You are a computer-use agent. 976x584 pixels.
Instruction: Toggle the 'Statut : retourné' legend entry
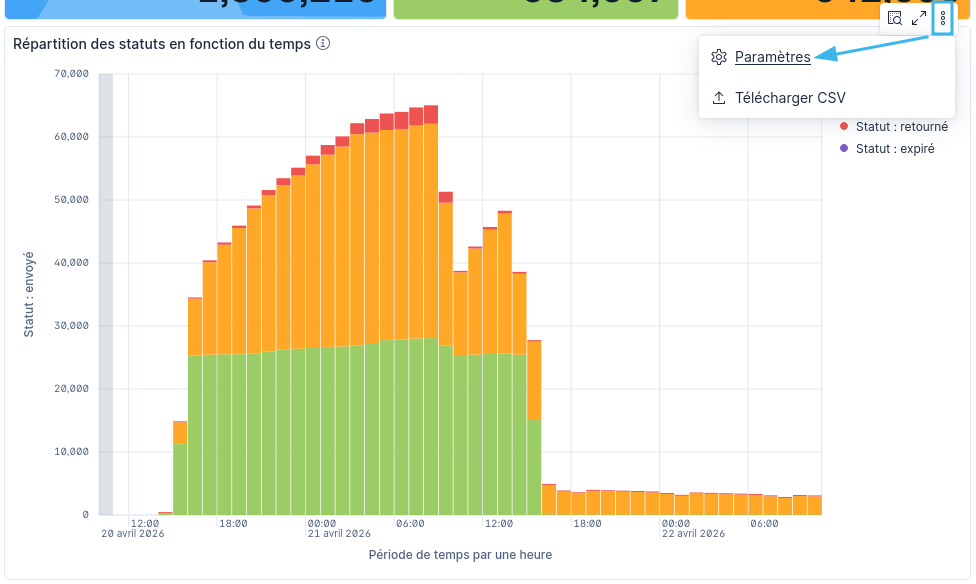tap(901, 126)
